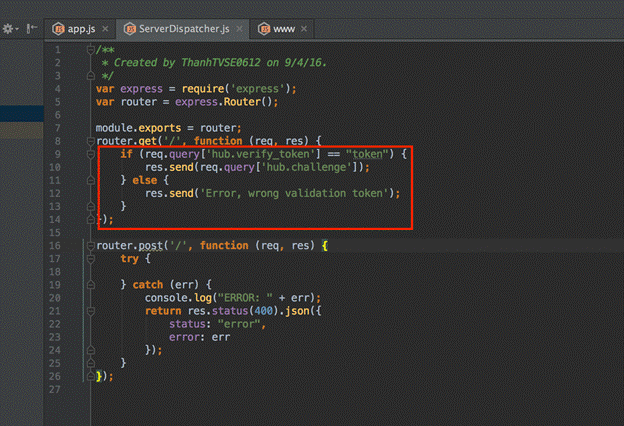The height and width of the screenshot is (426, 624).
Task: Collapse the comment block fold at line 1
Action: point(91,50)
